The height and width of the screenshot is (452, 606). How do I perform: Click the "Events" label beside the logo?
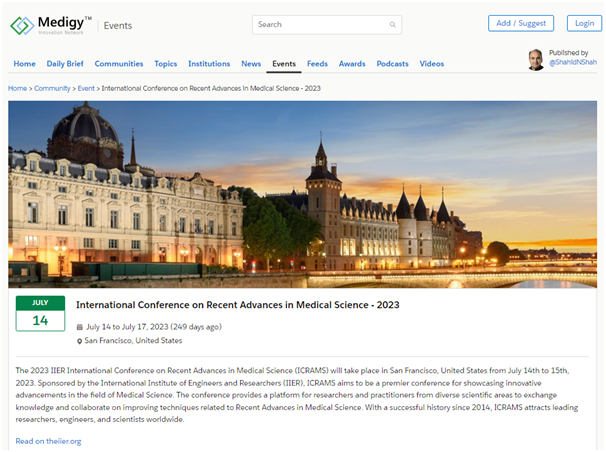[x=118, y=25]
